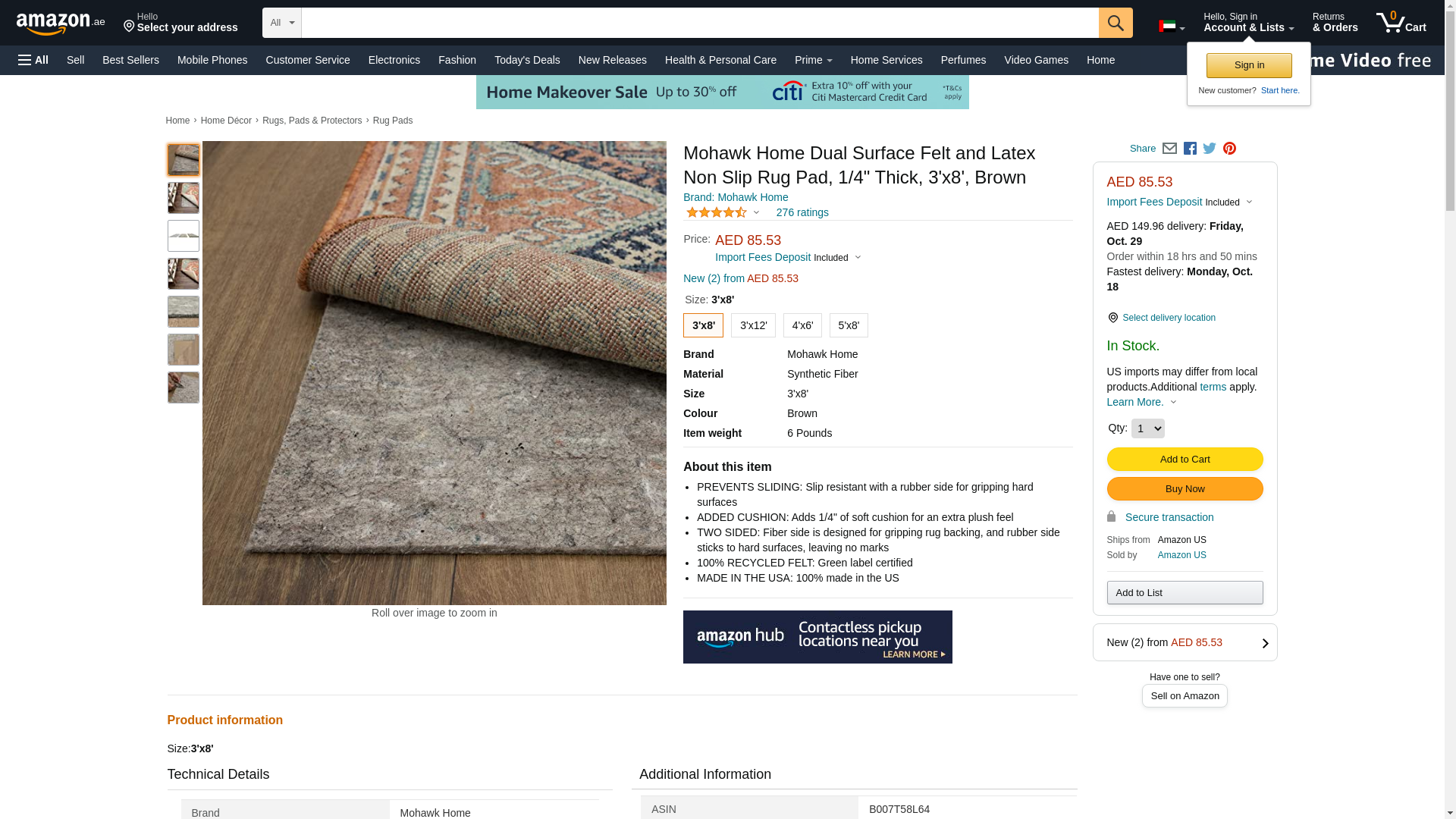Share product via email icon
1456x819 pixels.
pos(1169,149)
